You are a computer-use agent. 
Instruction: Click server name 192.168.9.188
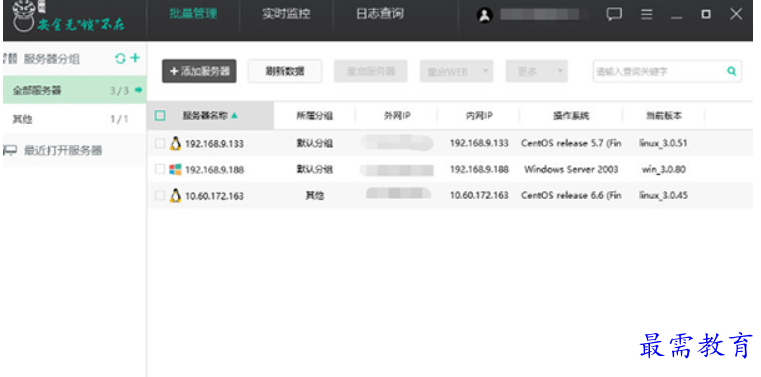(214, 170)
